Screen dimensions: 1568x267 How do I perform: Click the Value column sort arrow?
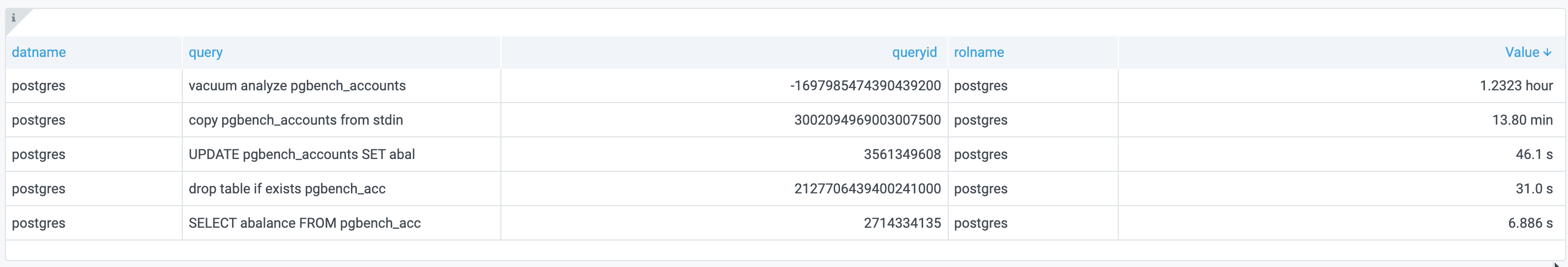point(1547,53)
